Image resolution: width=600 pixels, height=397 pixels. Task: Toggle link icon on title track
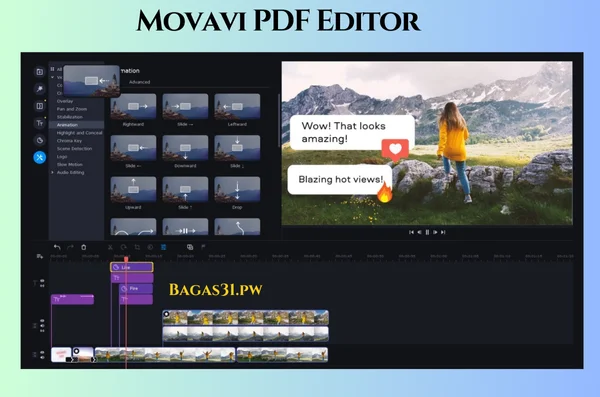click(42, 286)
